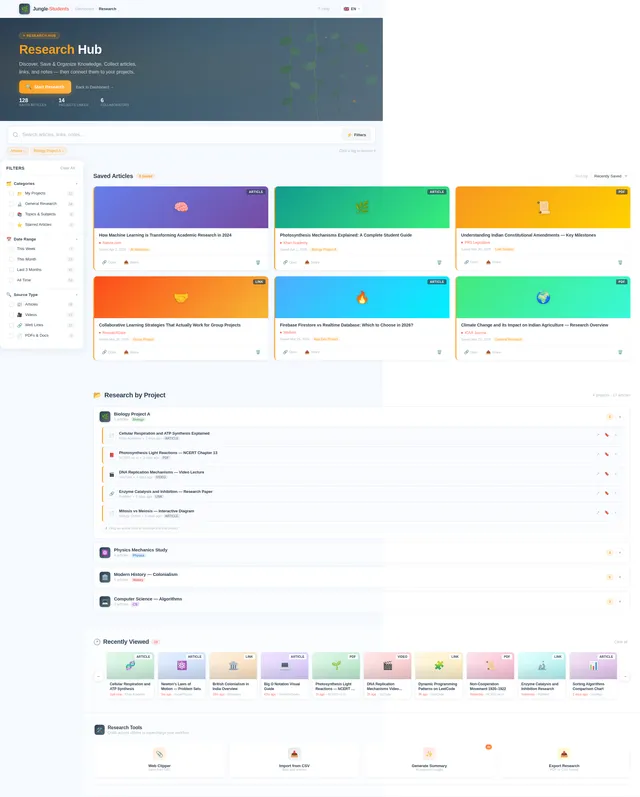Collapse the Categories filter section
This screenshot has width=640, height=797.
[76, 183]
